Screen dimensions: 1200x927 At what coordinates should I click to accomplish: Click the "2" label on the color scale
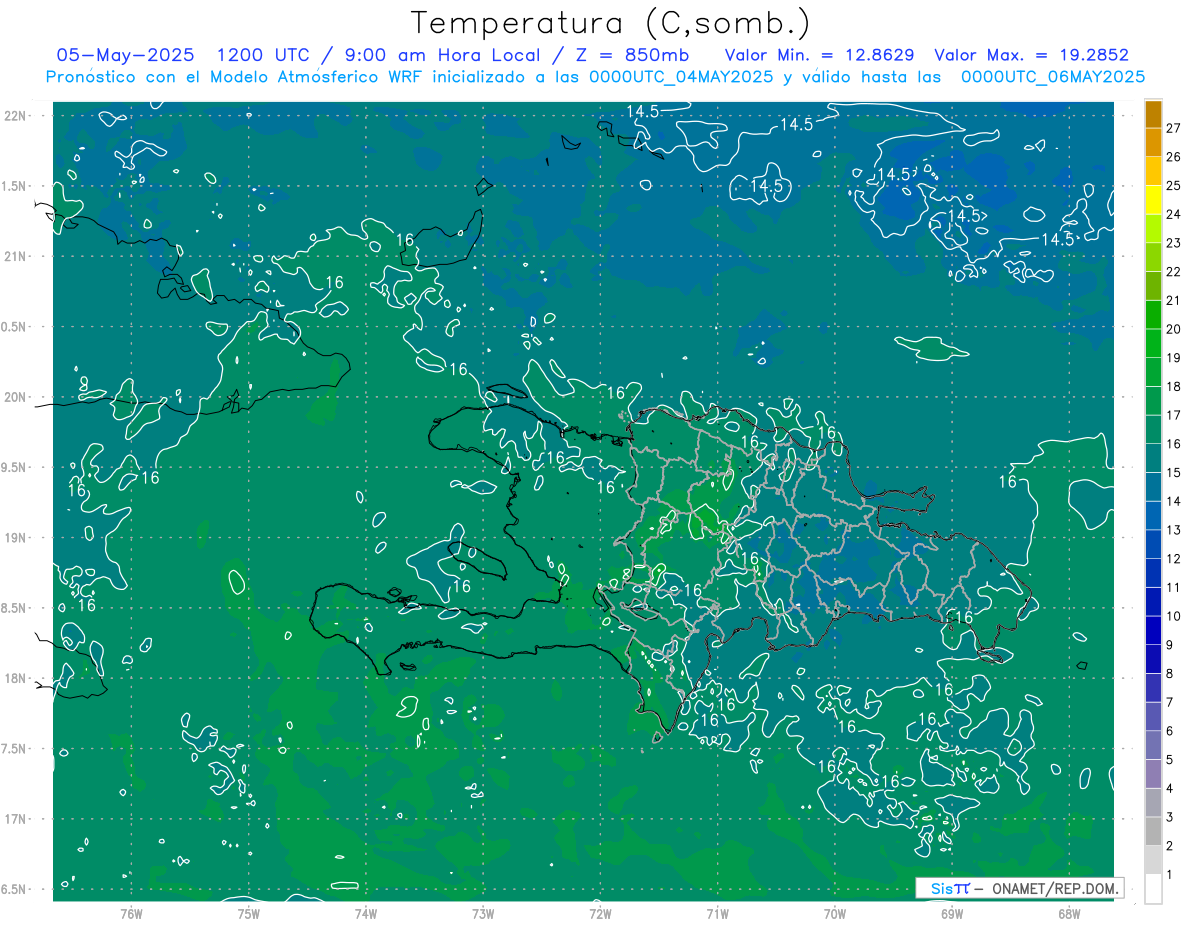pos(1169,846)
